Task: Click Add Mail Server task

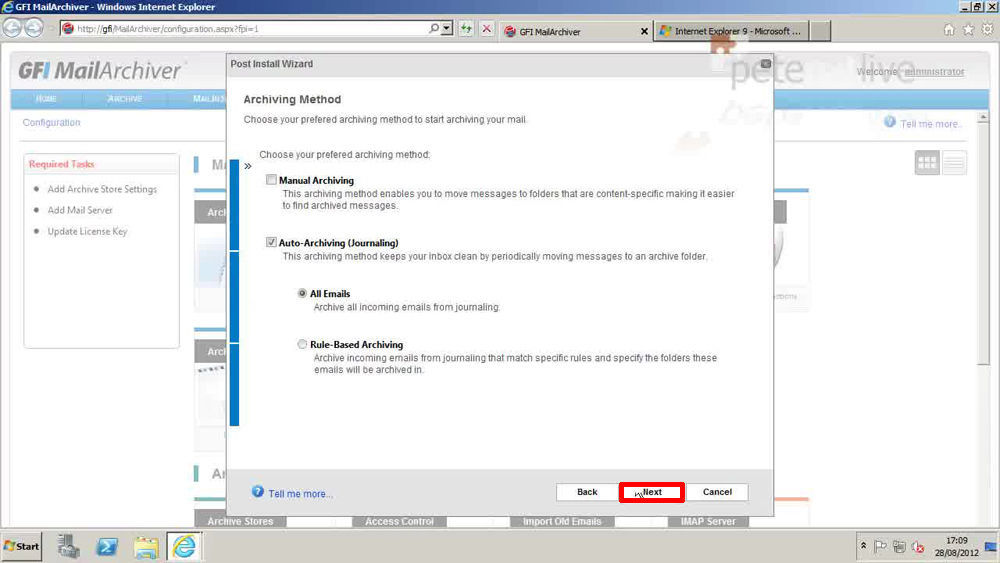Action: point(80,210)
